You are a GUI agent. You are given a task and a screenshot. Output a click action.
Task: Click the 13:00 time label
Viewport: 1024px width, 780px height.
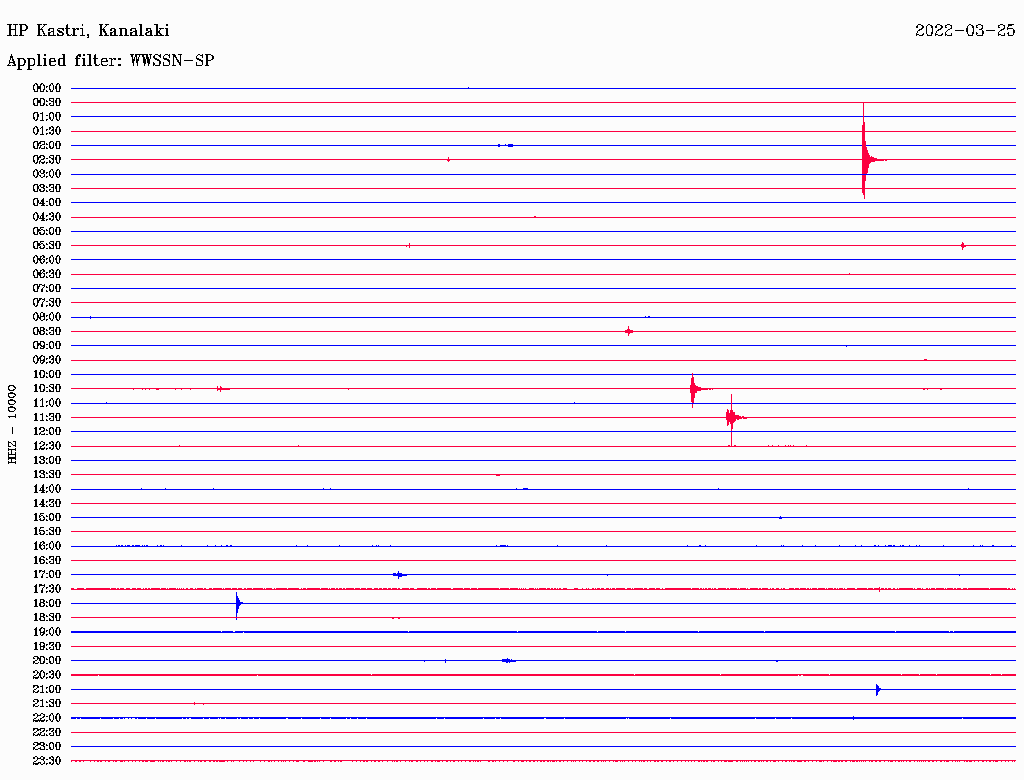(47, 461)
